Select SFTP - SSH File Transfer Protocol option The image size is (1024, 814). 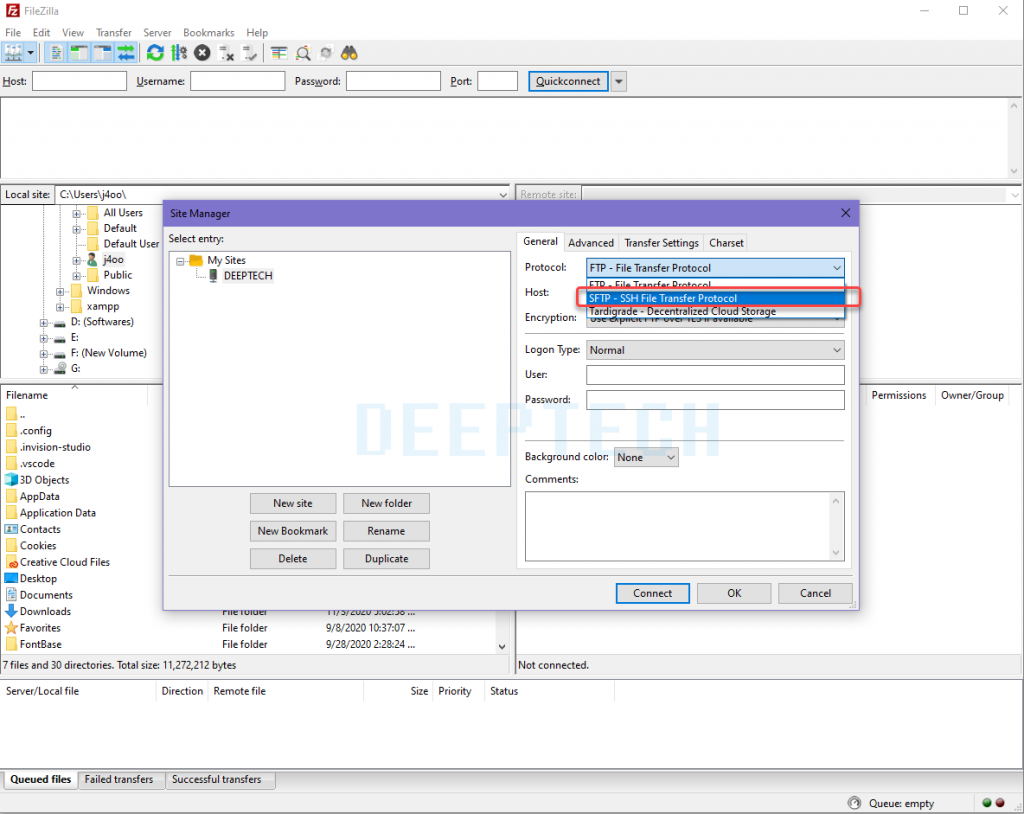pos(715,299)
